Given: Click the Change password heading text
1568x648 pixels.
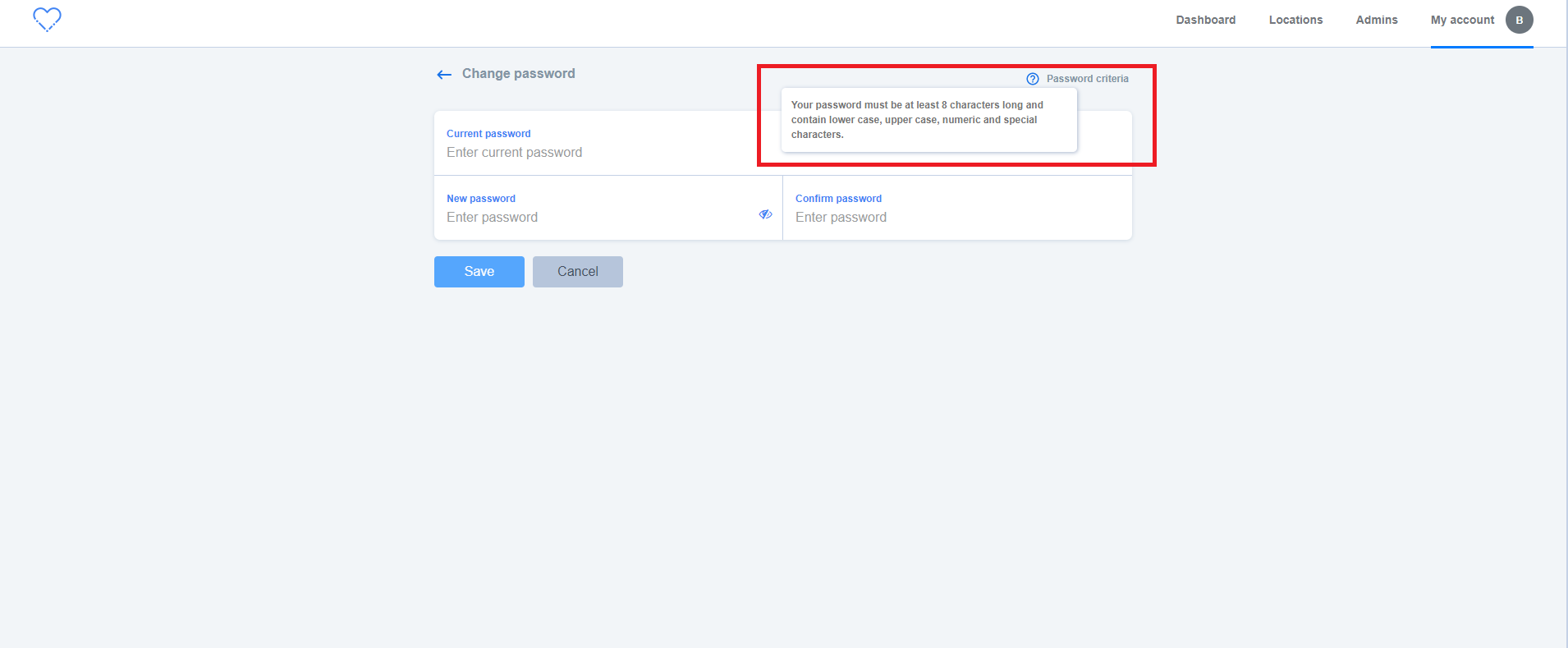Looking at the screenshot, I should point(518,74).
